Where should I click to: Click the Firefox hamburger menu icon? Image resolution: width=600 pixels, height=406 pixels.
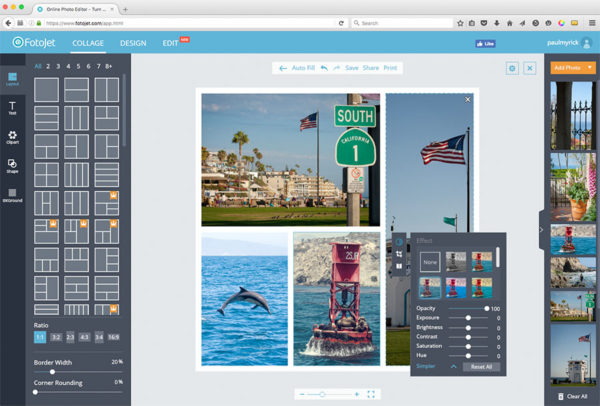tap(592, 23)
